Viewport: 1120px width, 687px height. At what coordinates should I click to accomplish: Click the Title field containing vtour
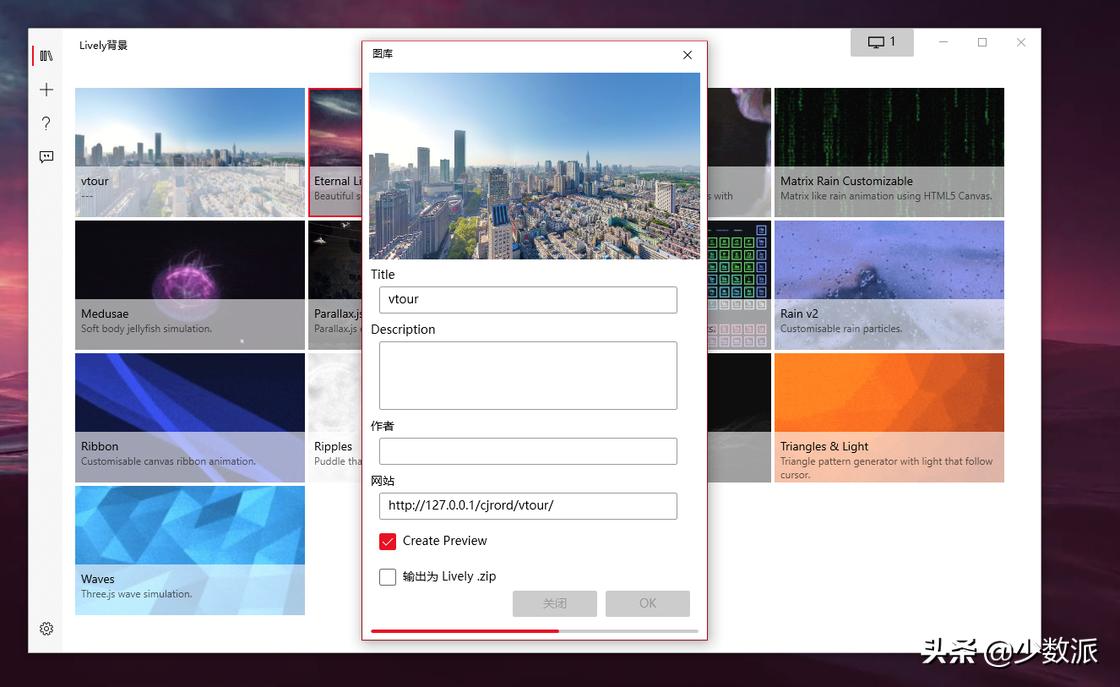pyautogui.click(x=528, y=299)
